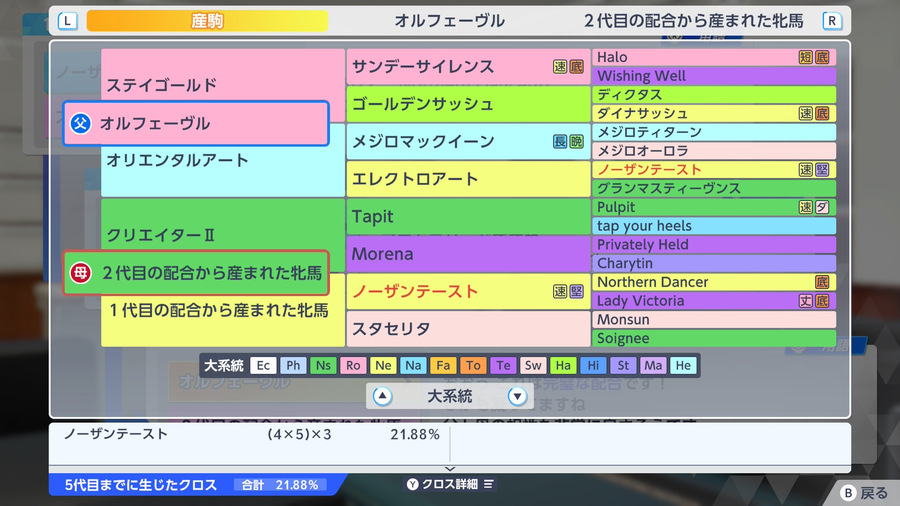Screen dimensions: 900x506
Task: Select the 産駒 tab
Action: click(207, 21)
